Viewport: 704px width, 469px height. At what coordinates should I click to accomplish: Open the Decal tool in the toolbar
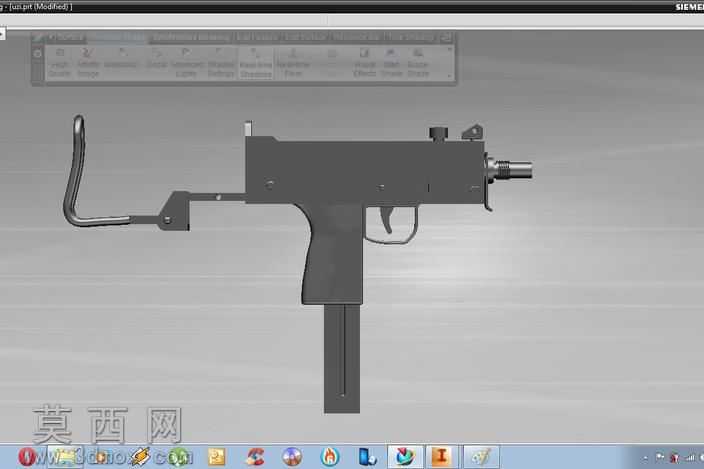pos(157,58)
